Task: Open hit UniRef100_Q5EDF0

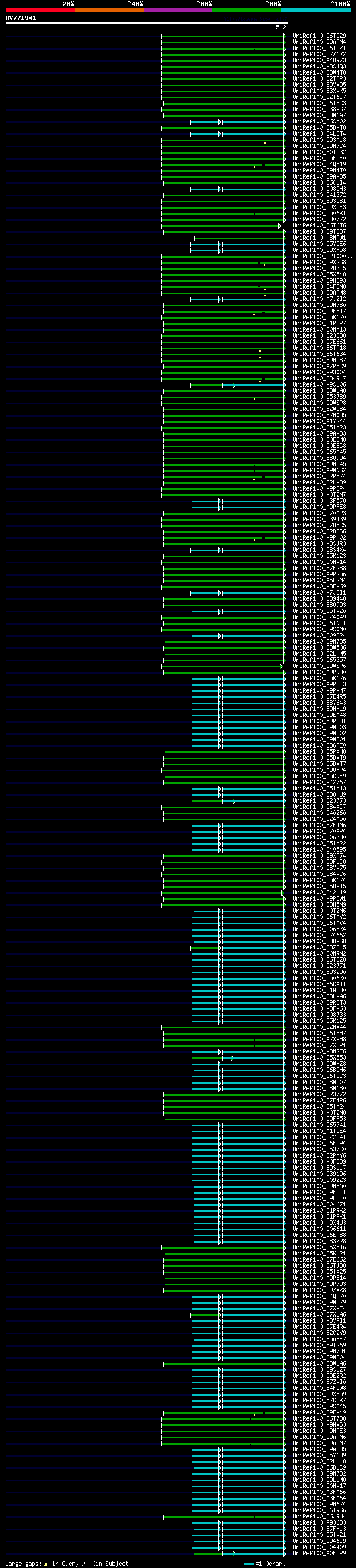Action: click(x=319, y=159)
